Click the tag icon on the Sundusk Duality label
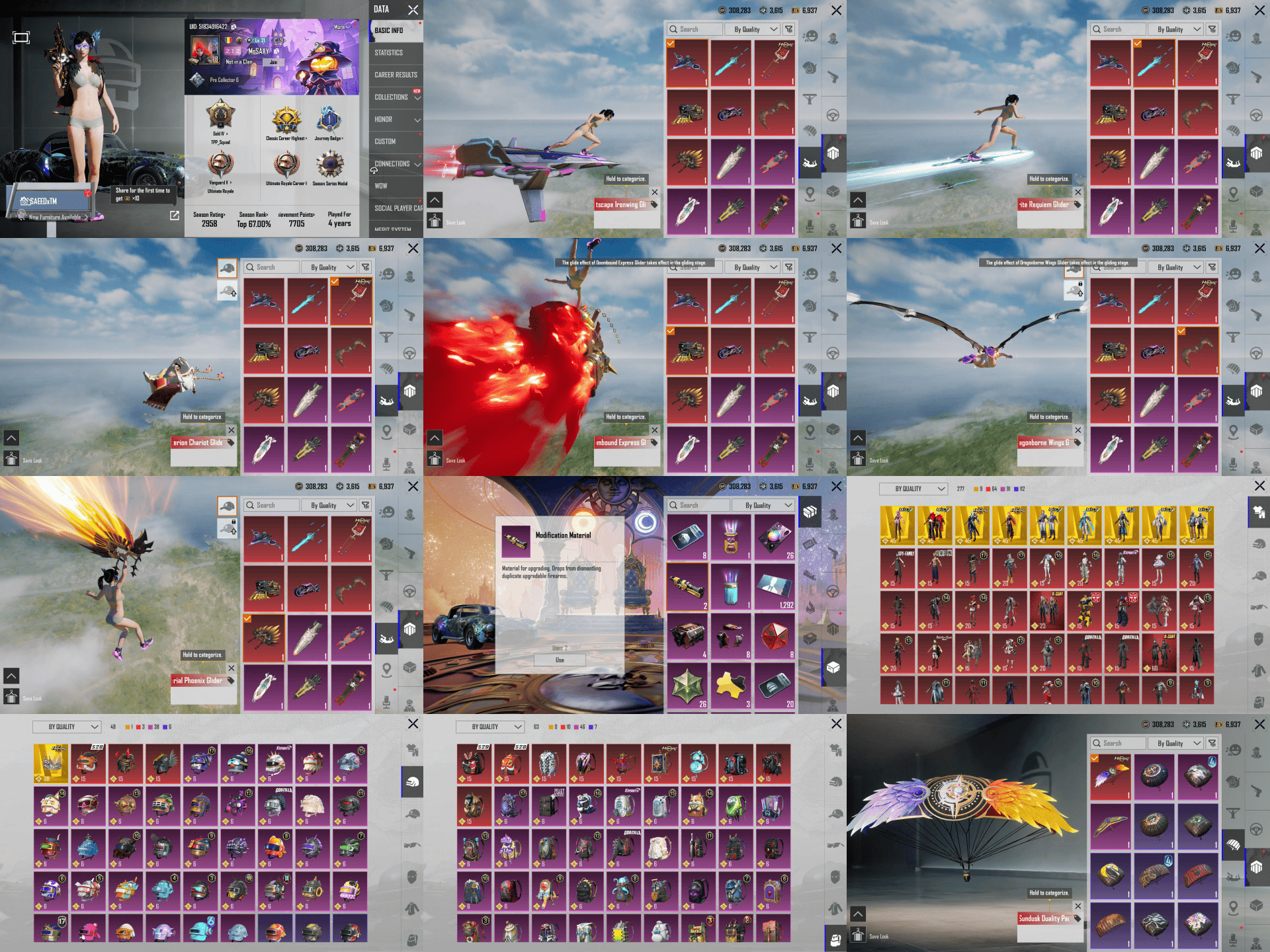Screen dimensions: 1270x952 point(1077,919)
